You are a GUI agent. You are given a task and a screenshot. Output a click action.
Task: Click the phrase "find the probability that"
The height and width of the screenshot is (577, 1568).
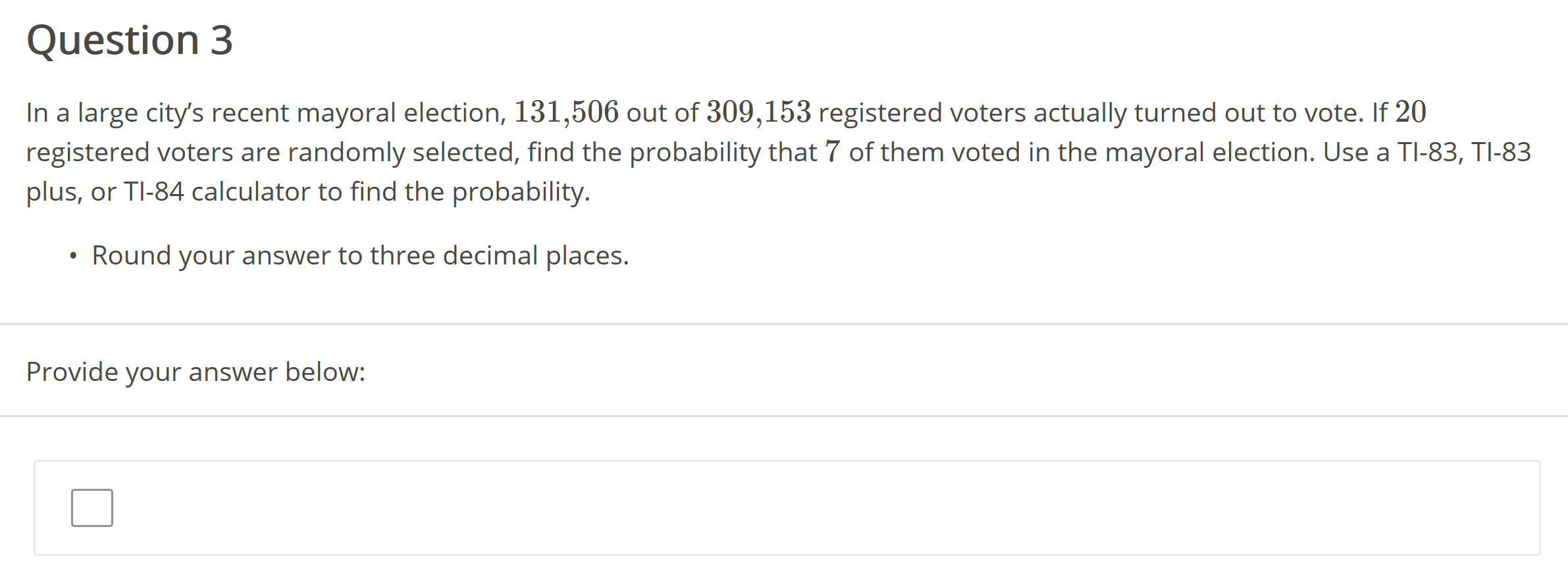[x=671, y=152]
